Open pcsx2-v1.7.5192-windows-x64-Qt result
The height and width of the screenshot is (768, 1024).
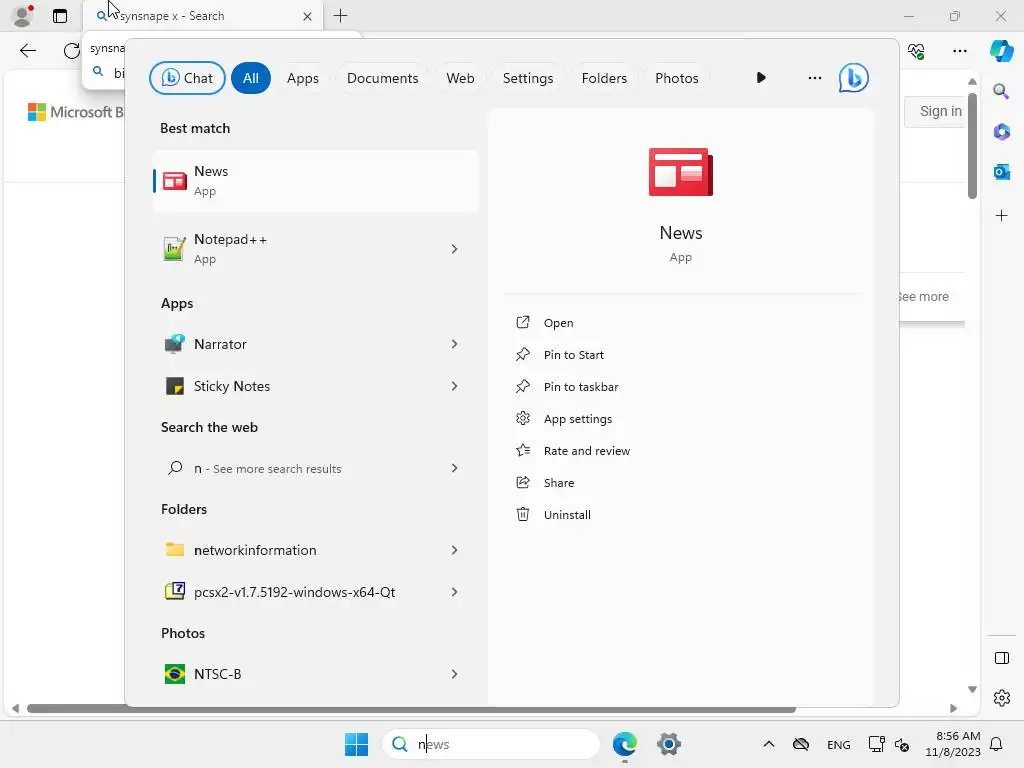315,592
